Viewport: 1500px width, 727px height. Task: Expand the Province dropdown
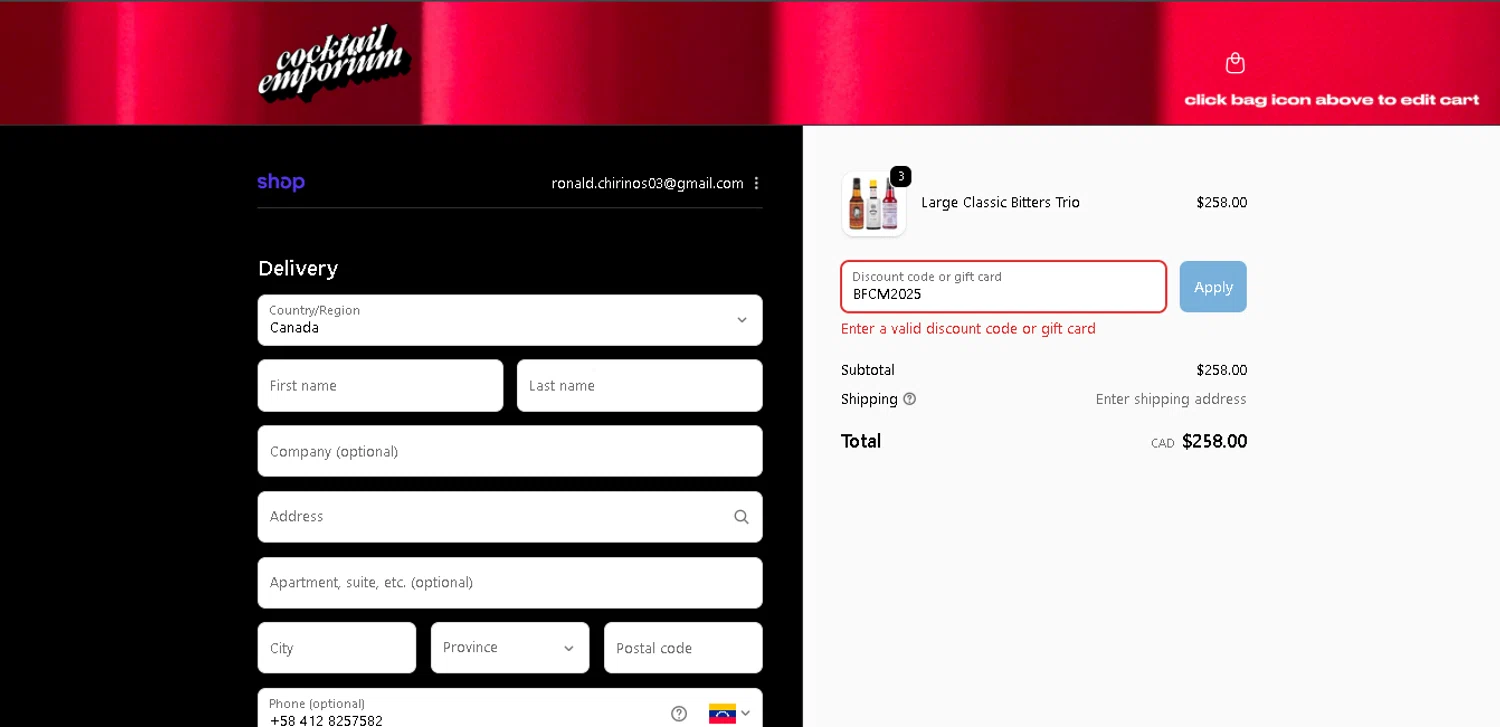[510, 648]
